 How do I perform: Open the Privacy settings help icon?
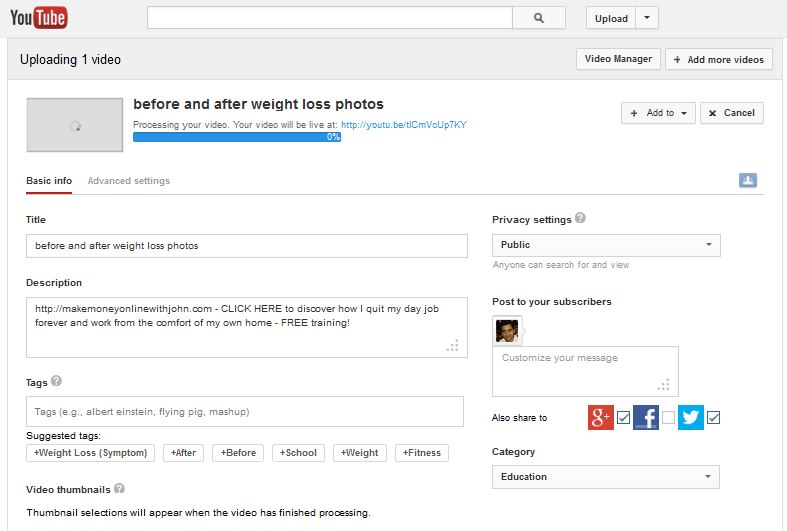581,218
